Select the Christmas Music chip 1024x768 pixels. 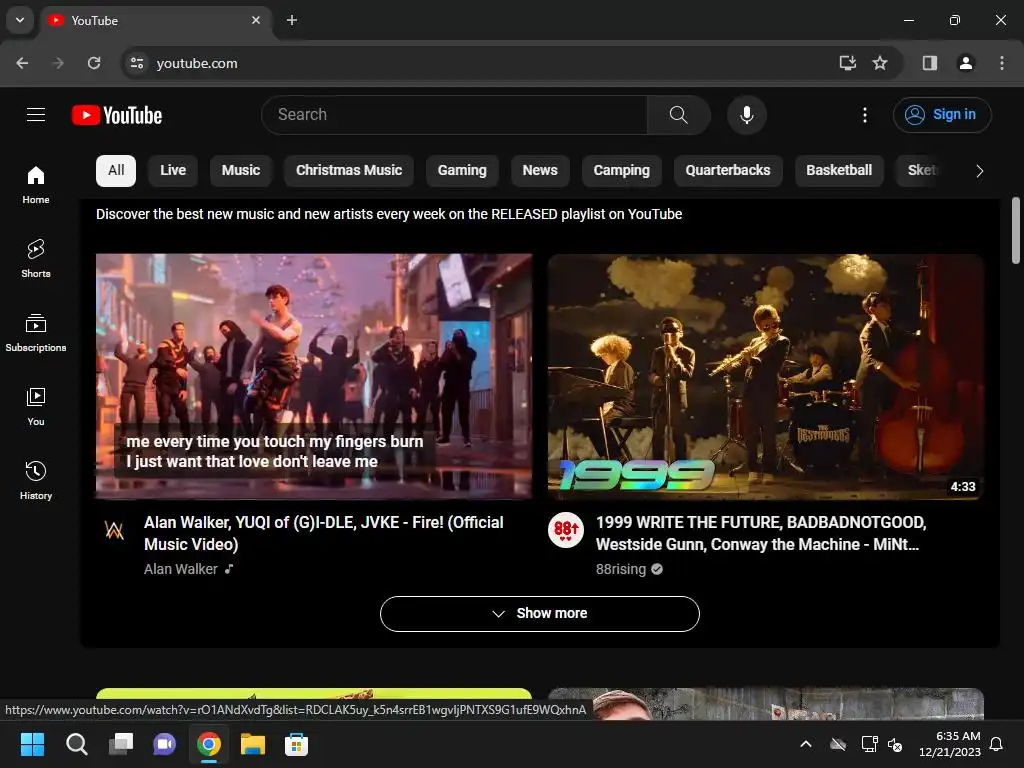coord(349,170)
